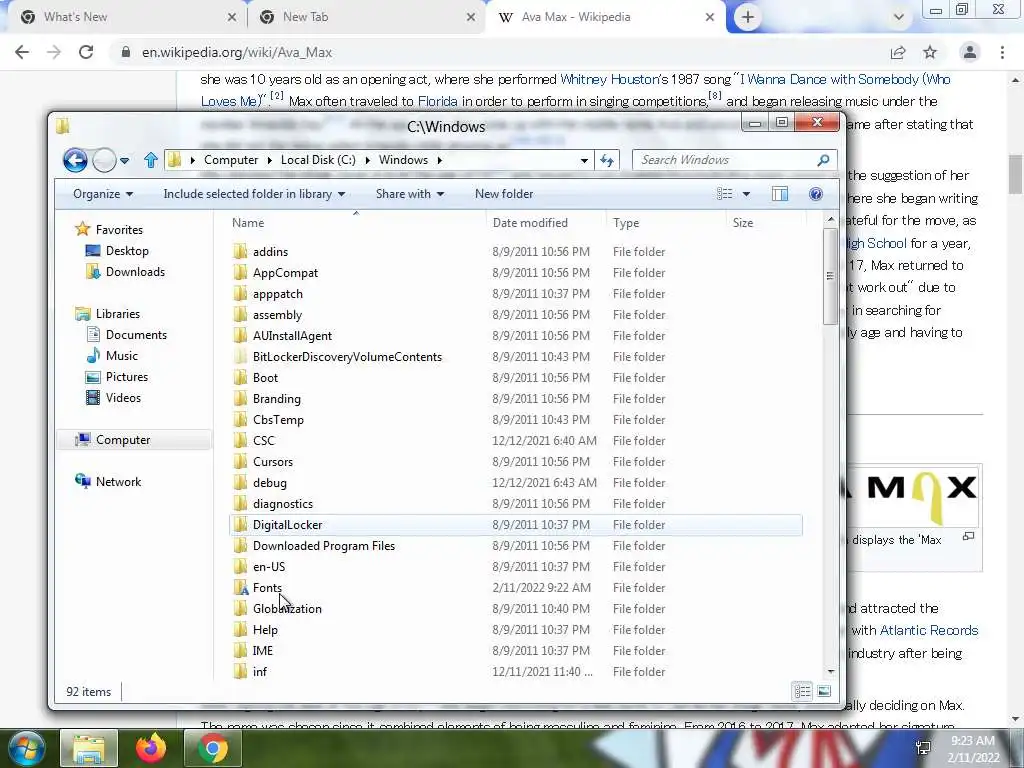Click Local Disk (C:) breadcrumb

(318, 160)
